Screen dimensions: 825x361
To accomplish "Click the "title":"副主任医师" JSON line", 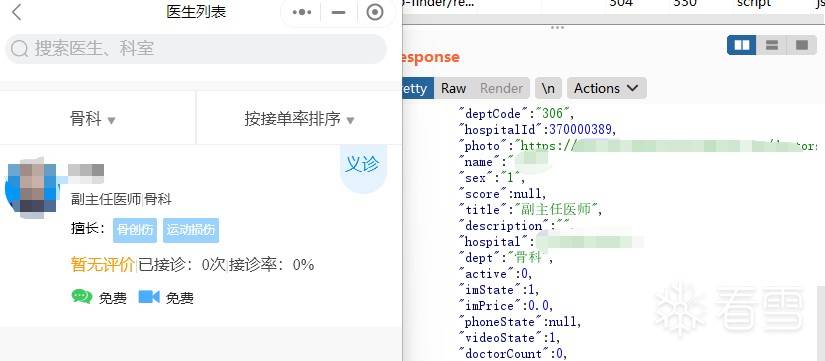I will [530, 209].
